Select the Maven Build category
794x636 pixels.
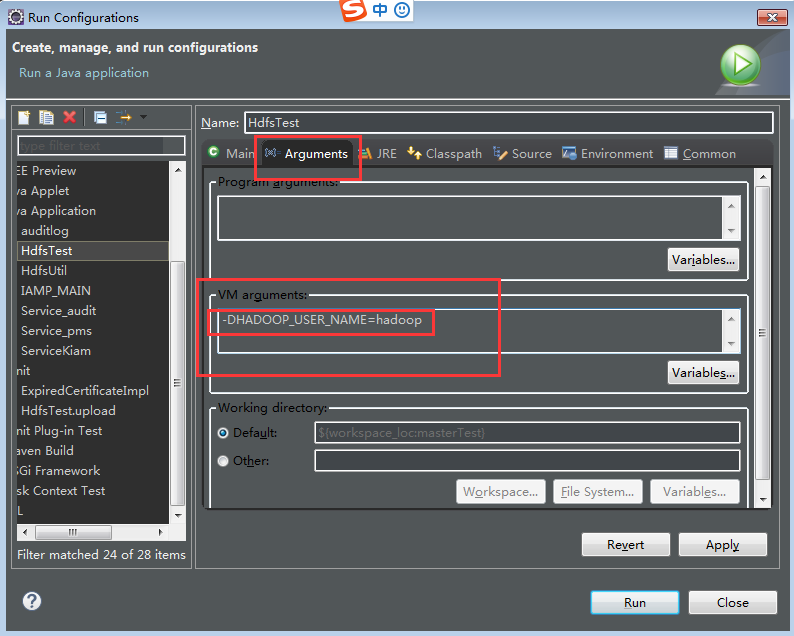(46, 451)
